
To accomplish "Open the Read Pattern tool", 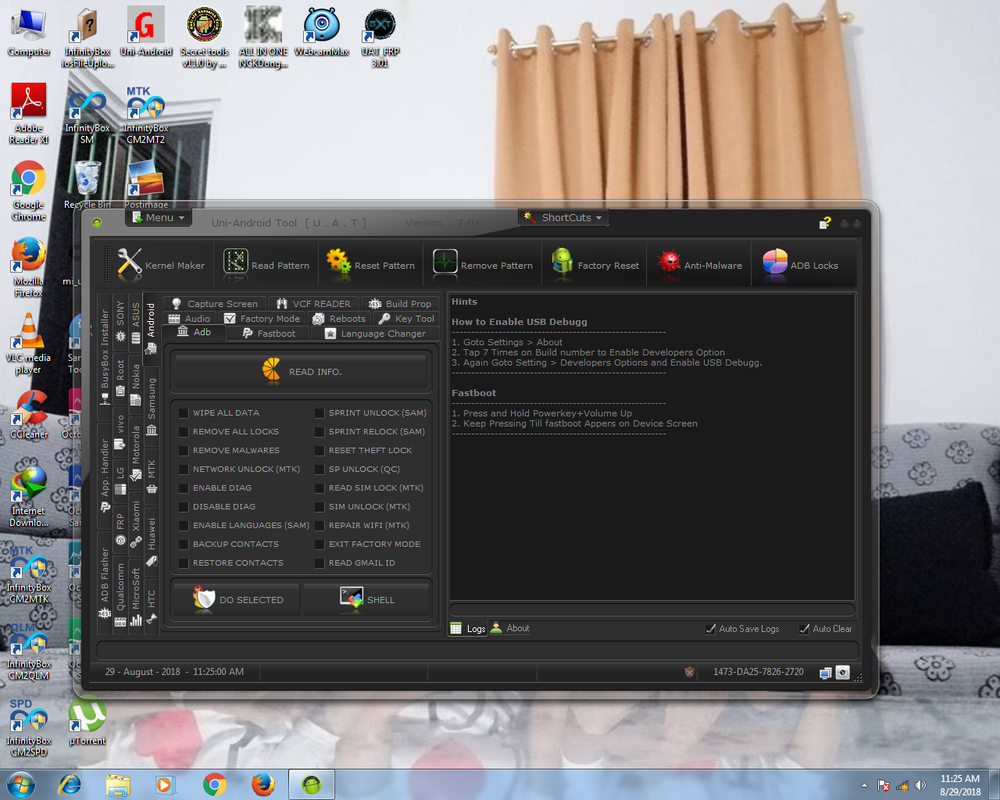I will (266, 263).
